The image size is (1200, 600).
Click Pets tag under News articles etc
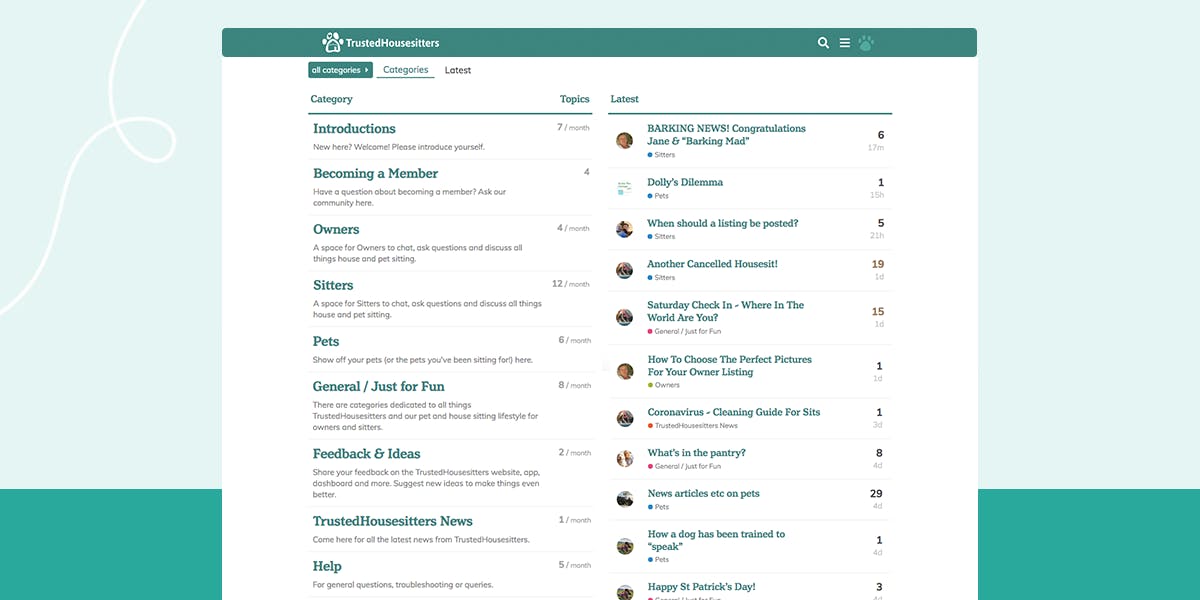[x=659, y=507]
